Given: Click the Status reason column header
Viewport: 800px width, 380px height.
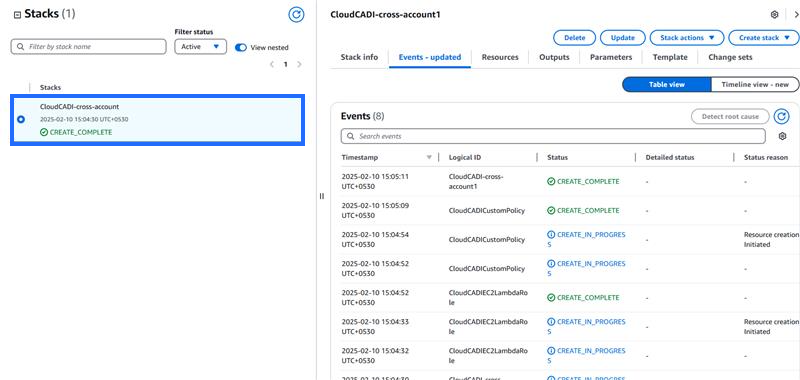Looking at the screenshot, I should [x=765, y=158].
